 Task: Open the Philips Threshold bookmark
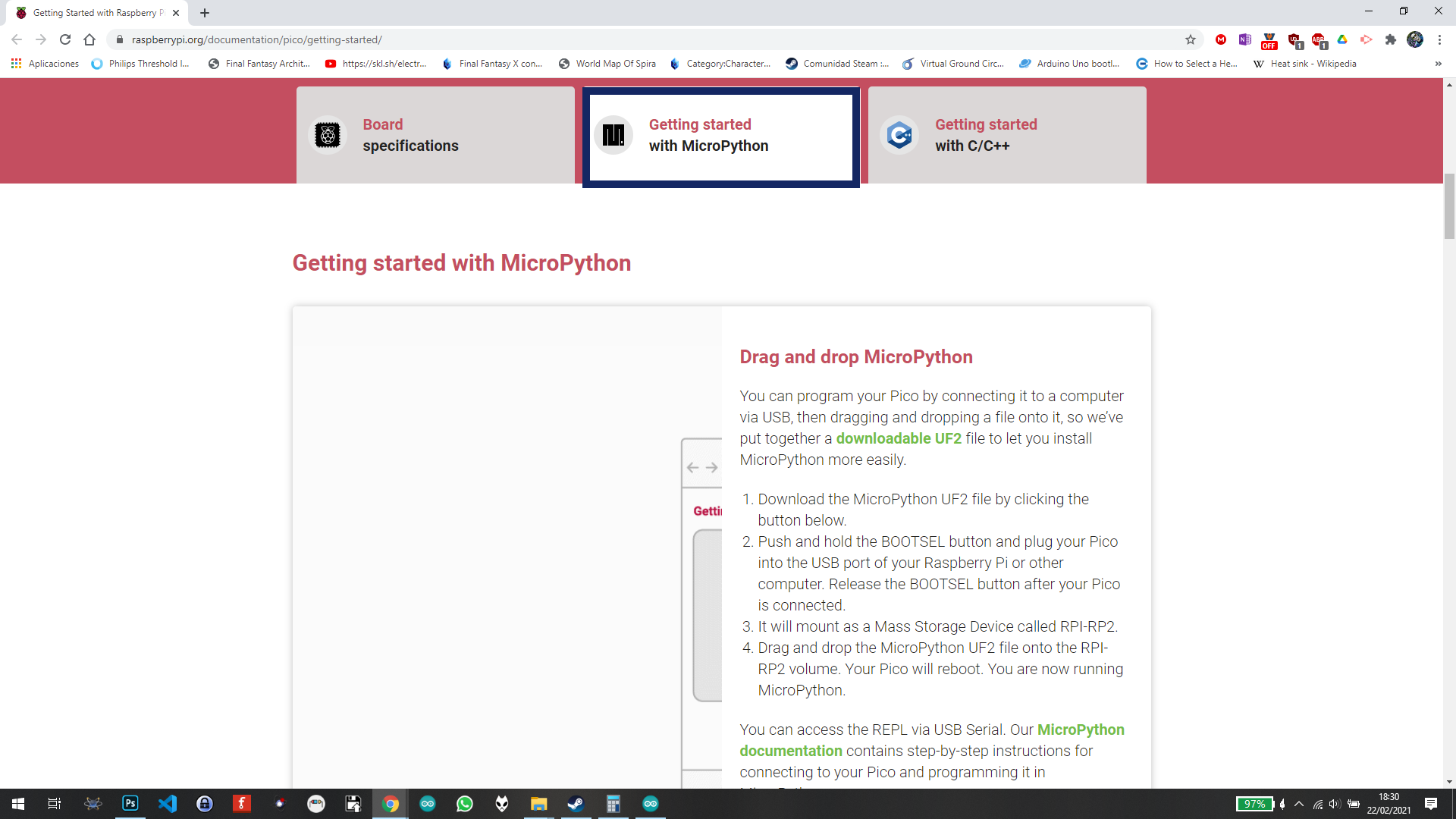140,64
